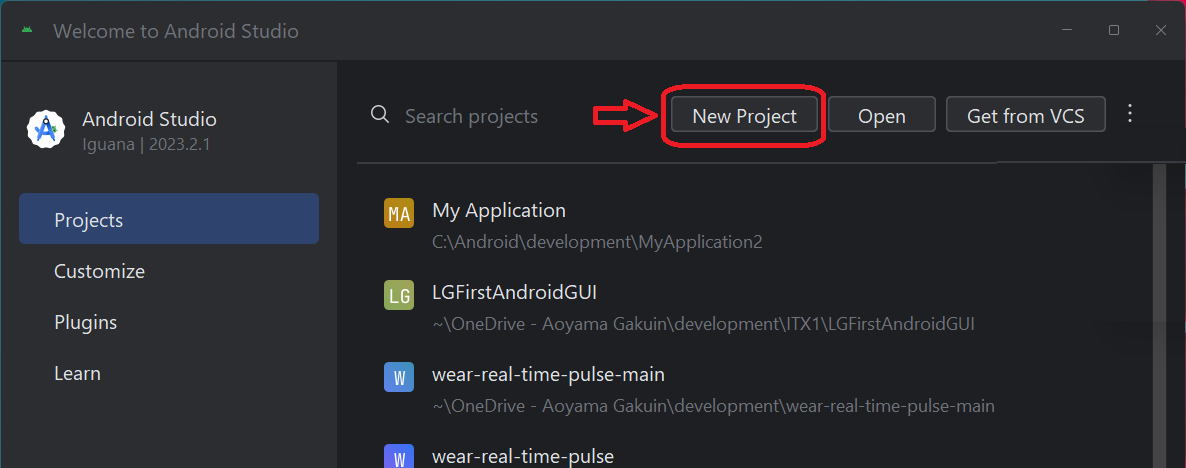The height and width of the screenshot is (468, 1186).
Task: Click the green Android icon in title bar
Action: tap(27, 30)
